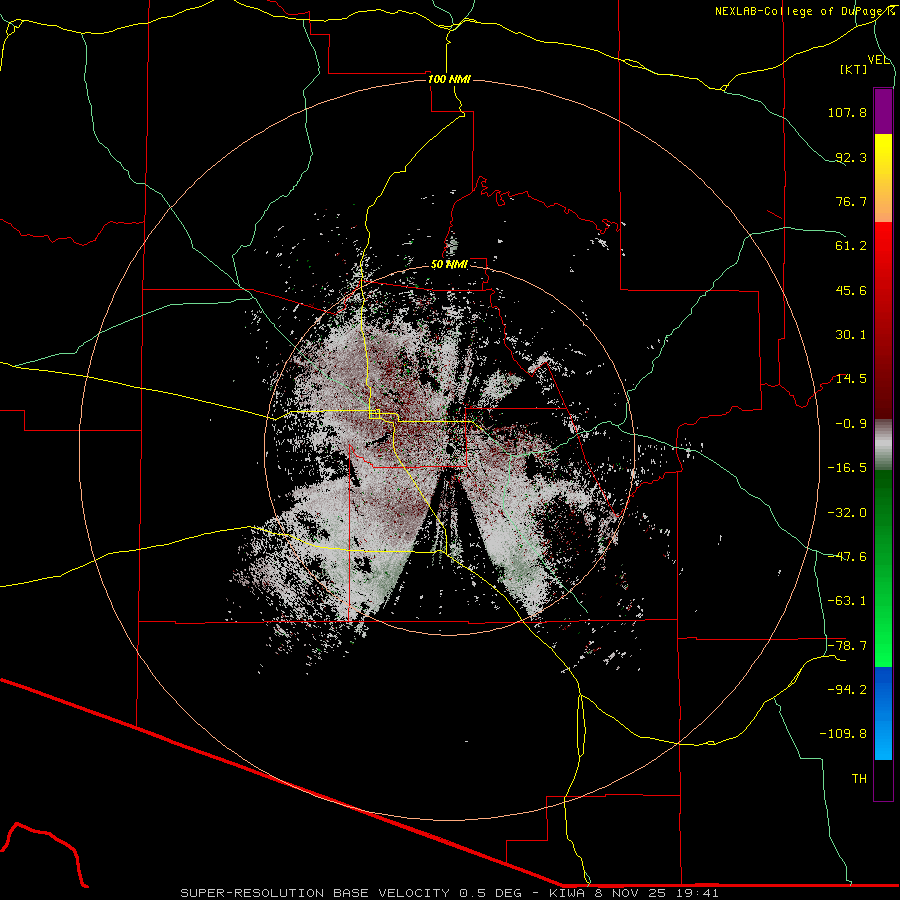900x900 pixels.
Task: Pick the yellow-orange segment of the color bar
Action: pos(883,178)
